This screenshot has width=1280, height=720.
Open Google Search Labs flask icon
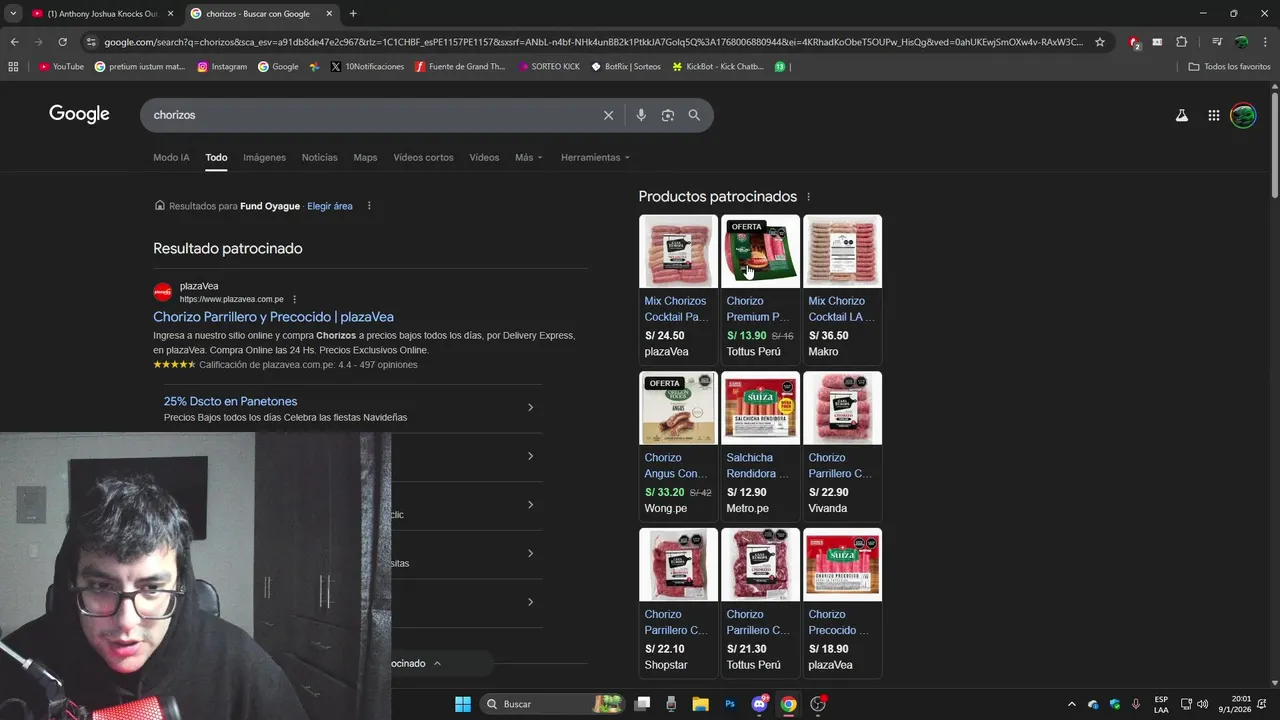1182,115
